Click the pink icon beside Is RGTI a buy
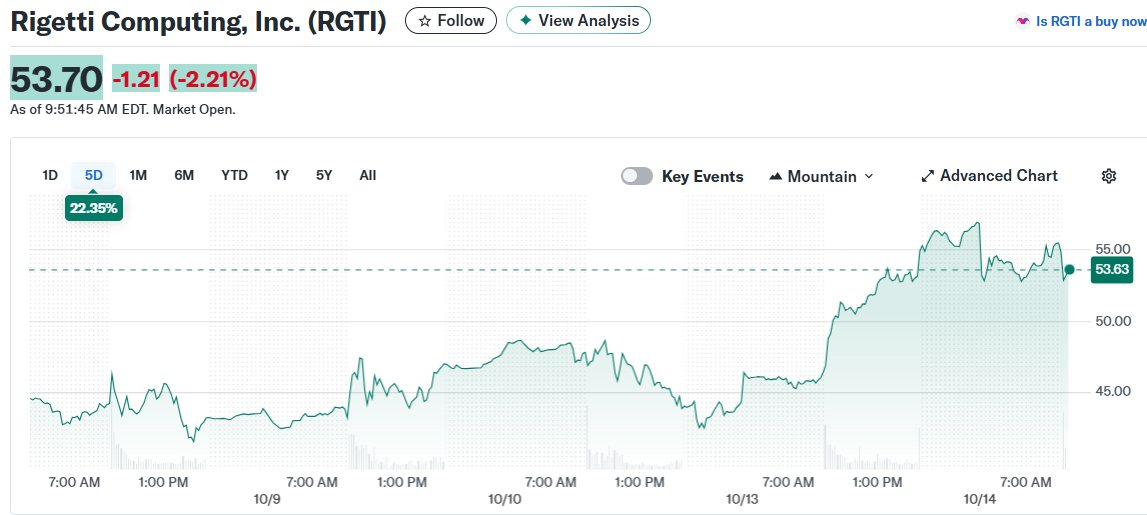The height and width of the screenshot is (515, 1147). tap(1022, 21)
